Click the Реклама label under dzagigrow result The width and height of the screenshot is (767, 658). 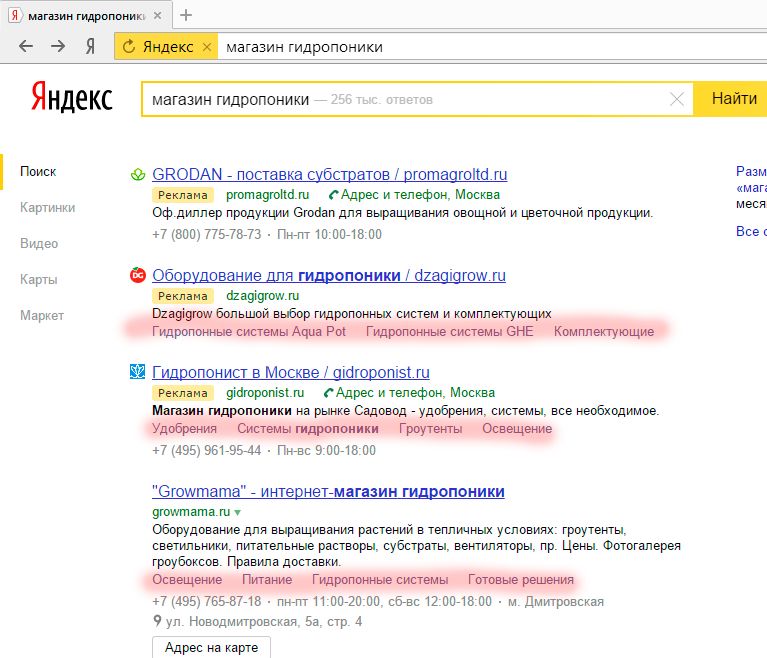tap(183, 296)
